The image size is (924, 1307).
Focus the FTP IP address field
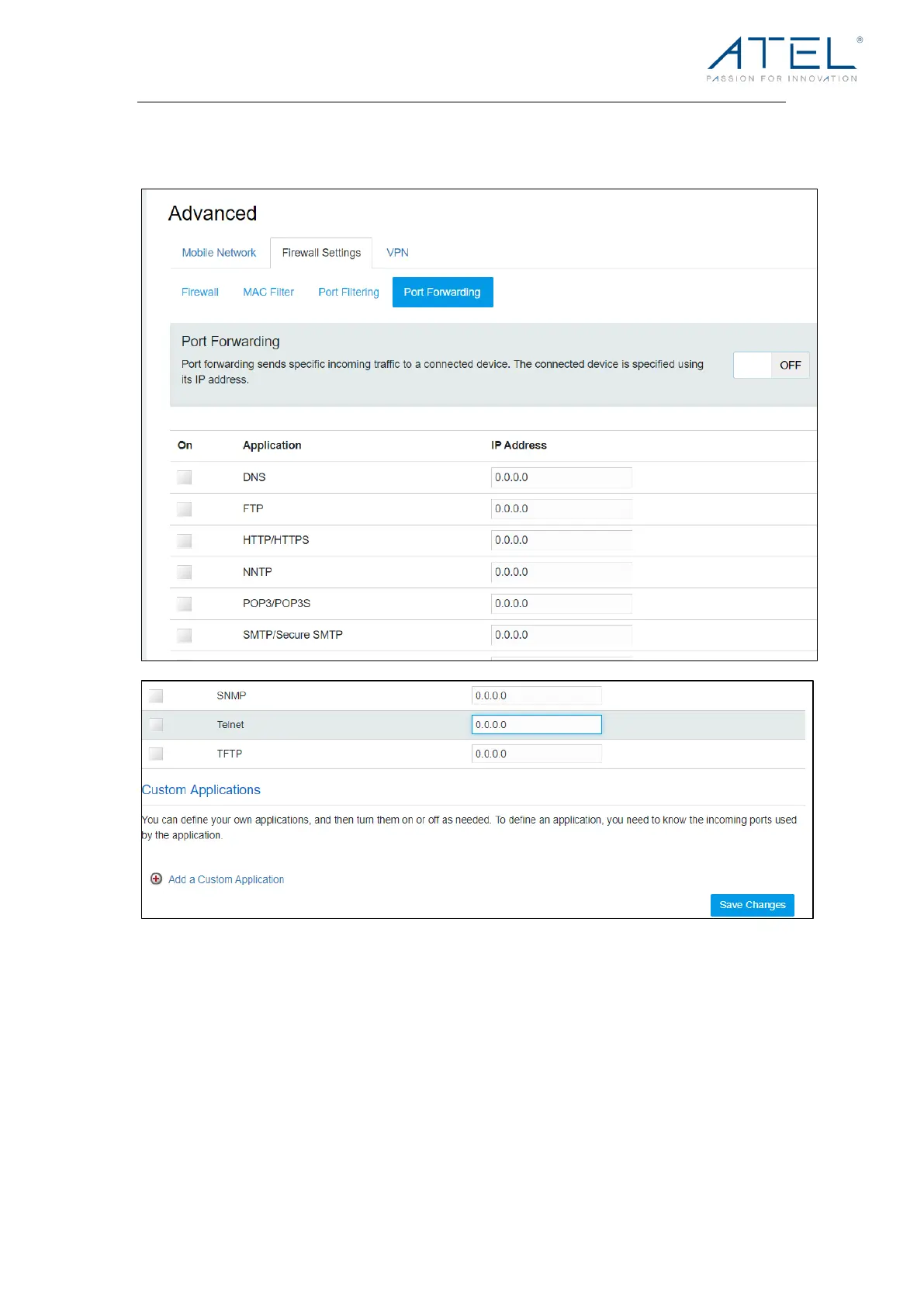pos(562,509)
